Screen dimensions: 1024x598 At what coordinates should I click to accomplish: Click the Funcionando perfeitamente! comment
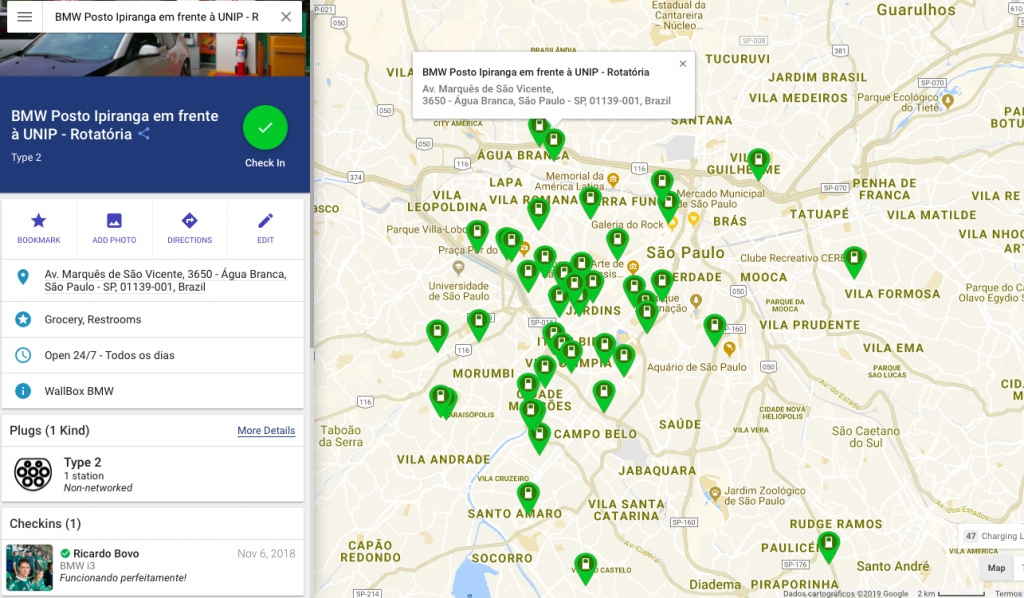123,578
